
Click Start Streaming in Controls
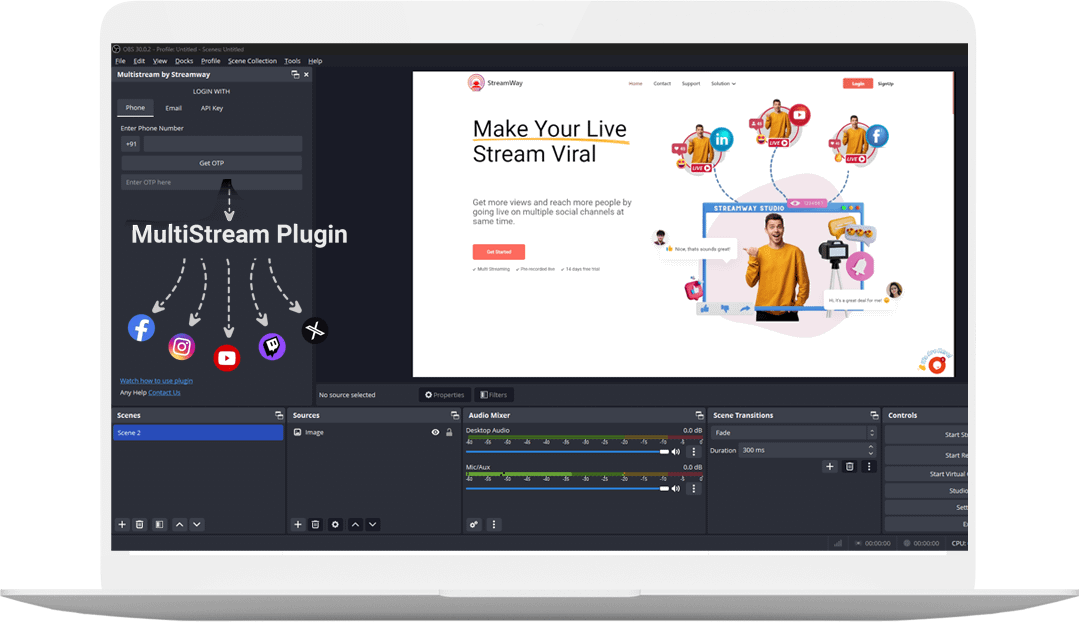point(926,435)
